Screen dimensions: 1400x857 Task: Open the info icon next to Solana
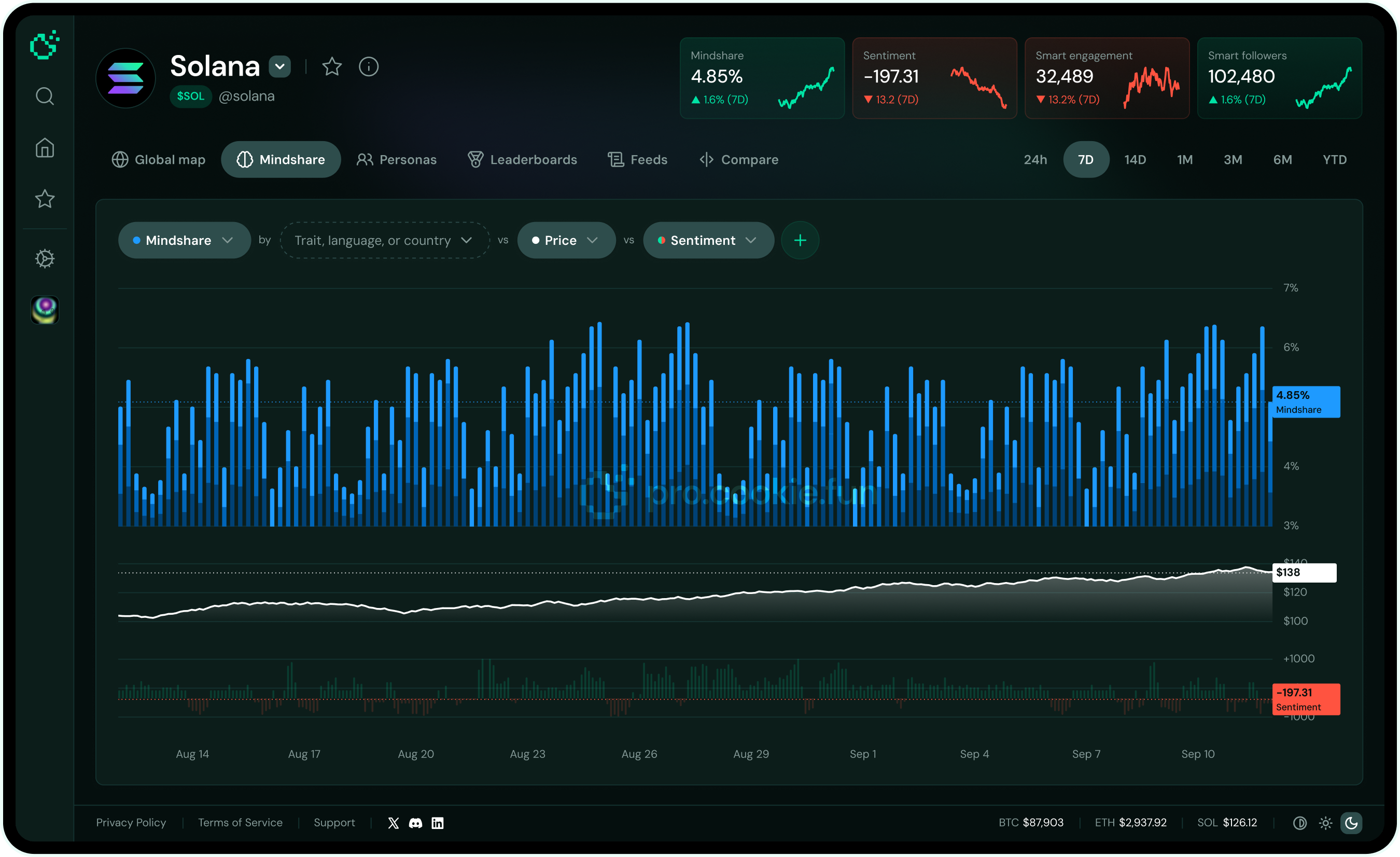click(369, 66)
